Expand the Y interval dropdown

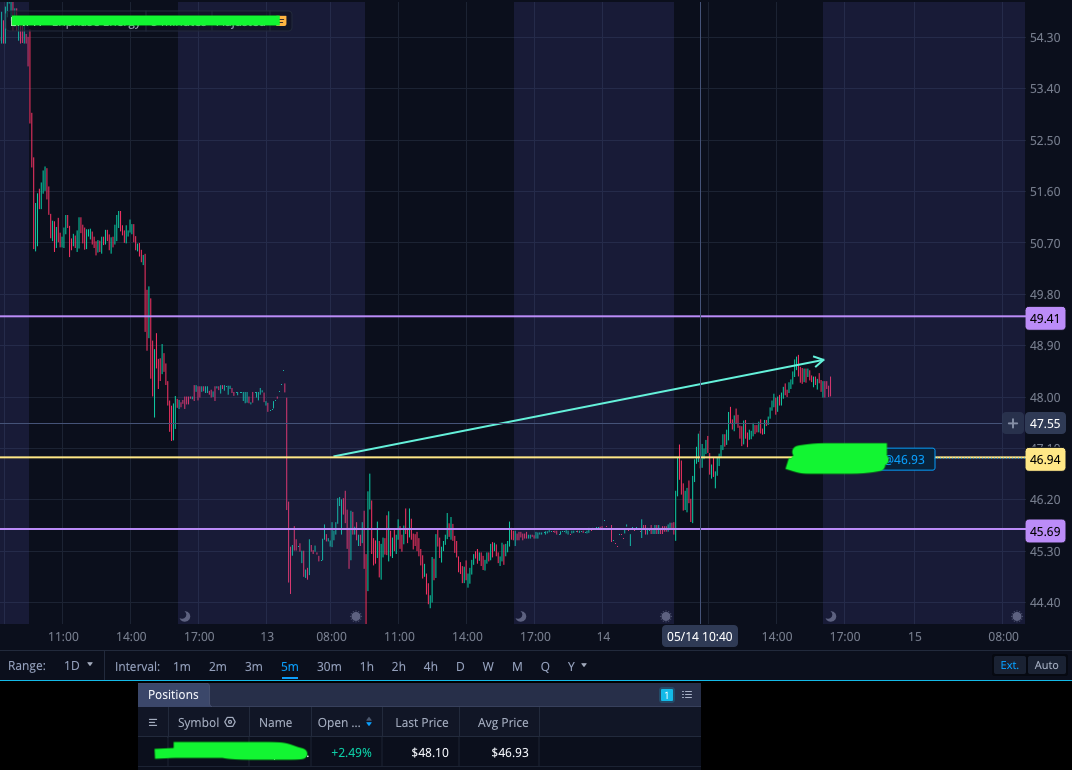pos(577,666)
